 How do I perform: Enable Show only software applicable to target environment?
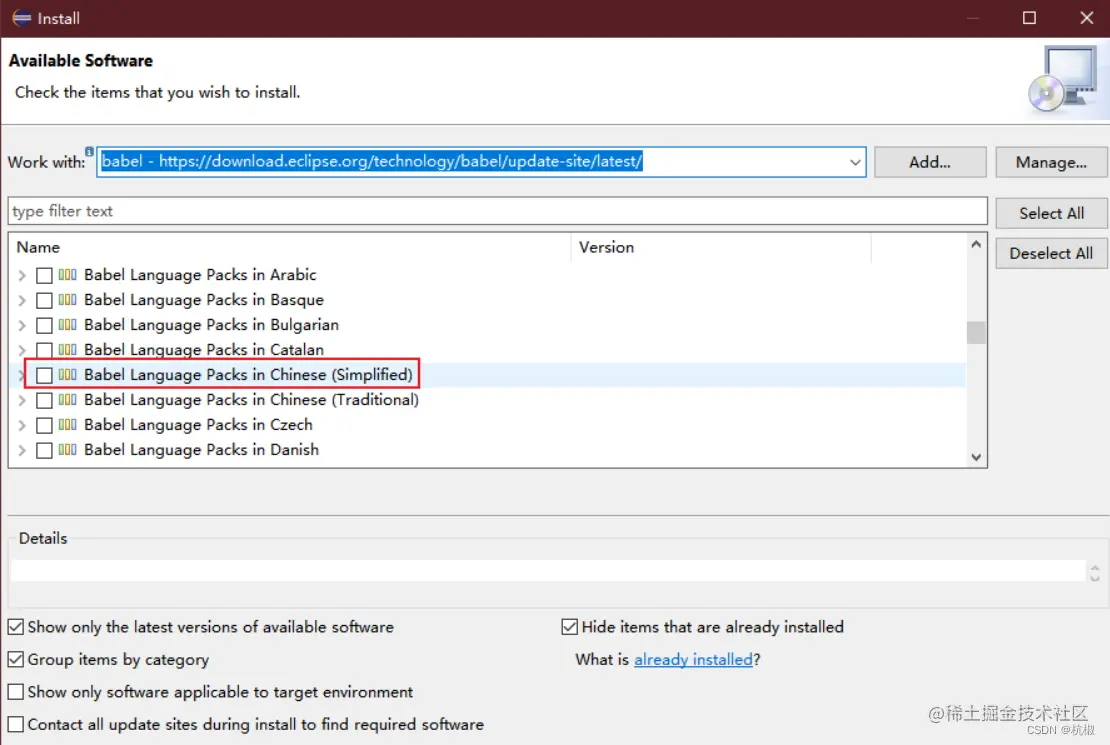click(x=16, y=692)
